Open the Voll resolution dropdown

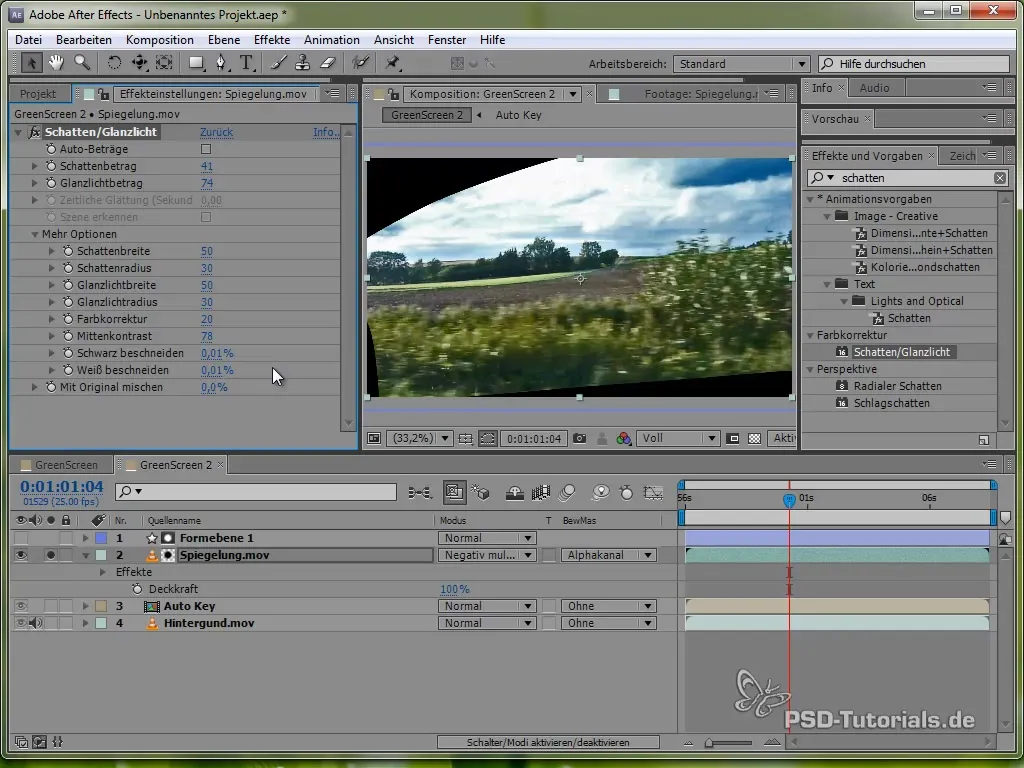pos(679,438)
